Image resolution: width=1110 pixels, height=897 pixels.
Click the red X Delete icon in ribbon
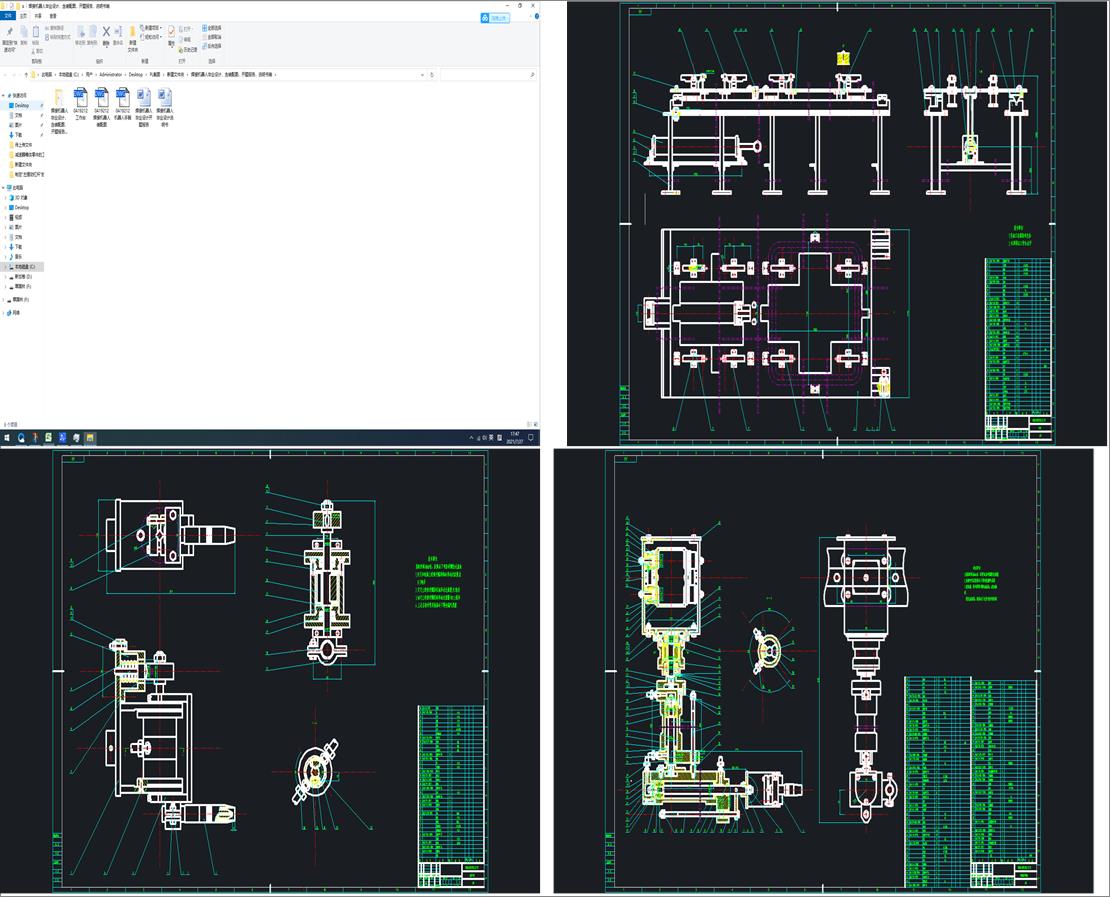pos(106,32)
